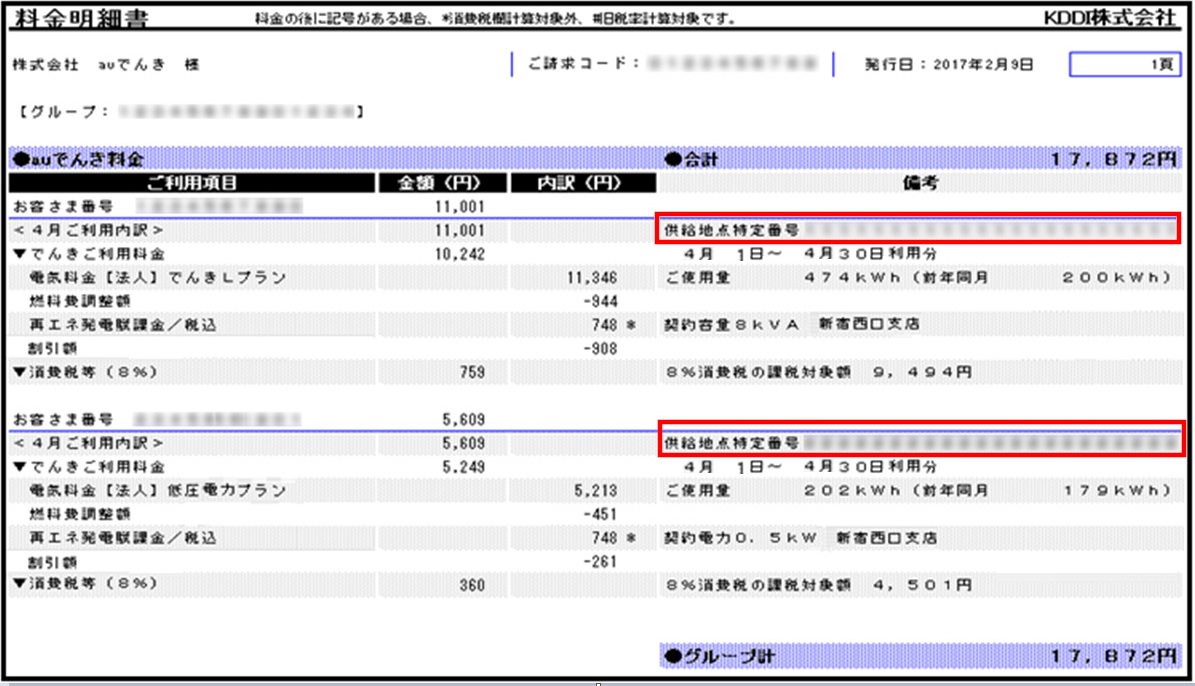Collapse the 消費税等（8%） row showing 759
The height and width of the screenshot is (686, 1195).
pos(18,372)
